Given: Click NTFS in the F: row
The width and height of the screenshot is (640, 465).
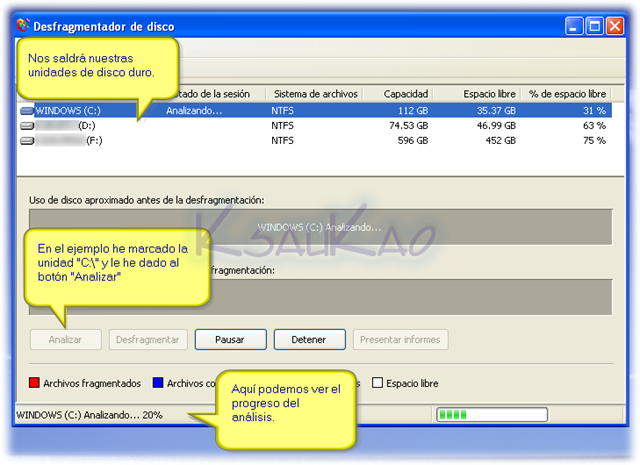Looking at the screenshot, I should click(282, 141).
